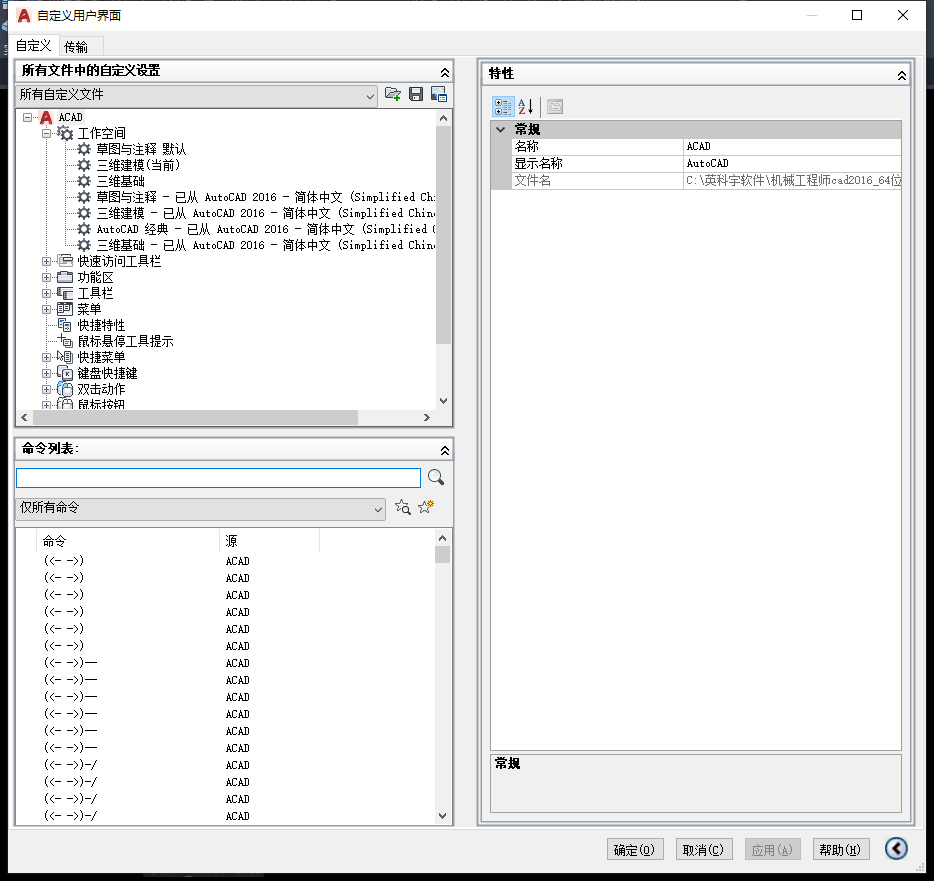Expand the 快捷菜单 tree node
934x881 pixels.
46,357
